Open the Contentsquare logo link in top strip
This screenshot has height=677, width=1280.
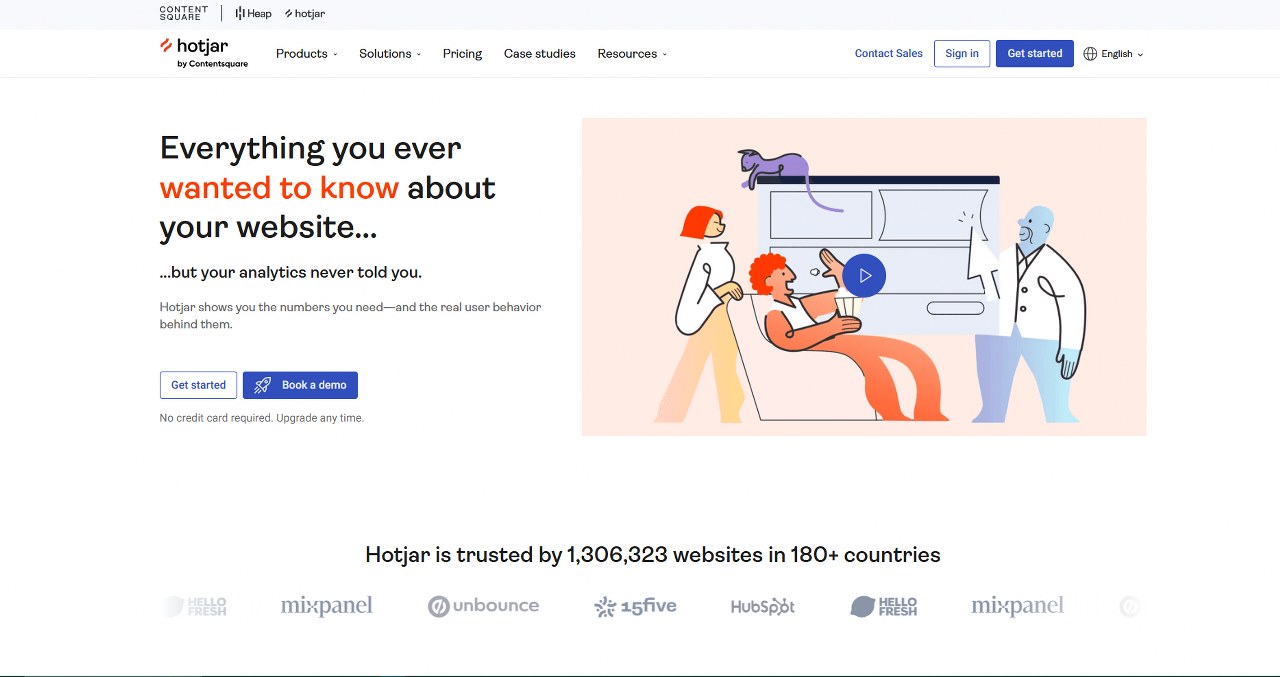pos(184,13)
